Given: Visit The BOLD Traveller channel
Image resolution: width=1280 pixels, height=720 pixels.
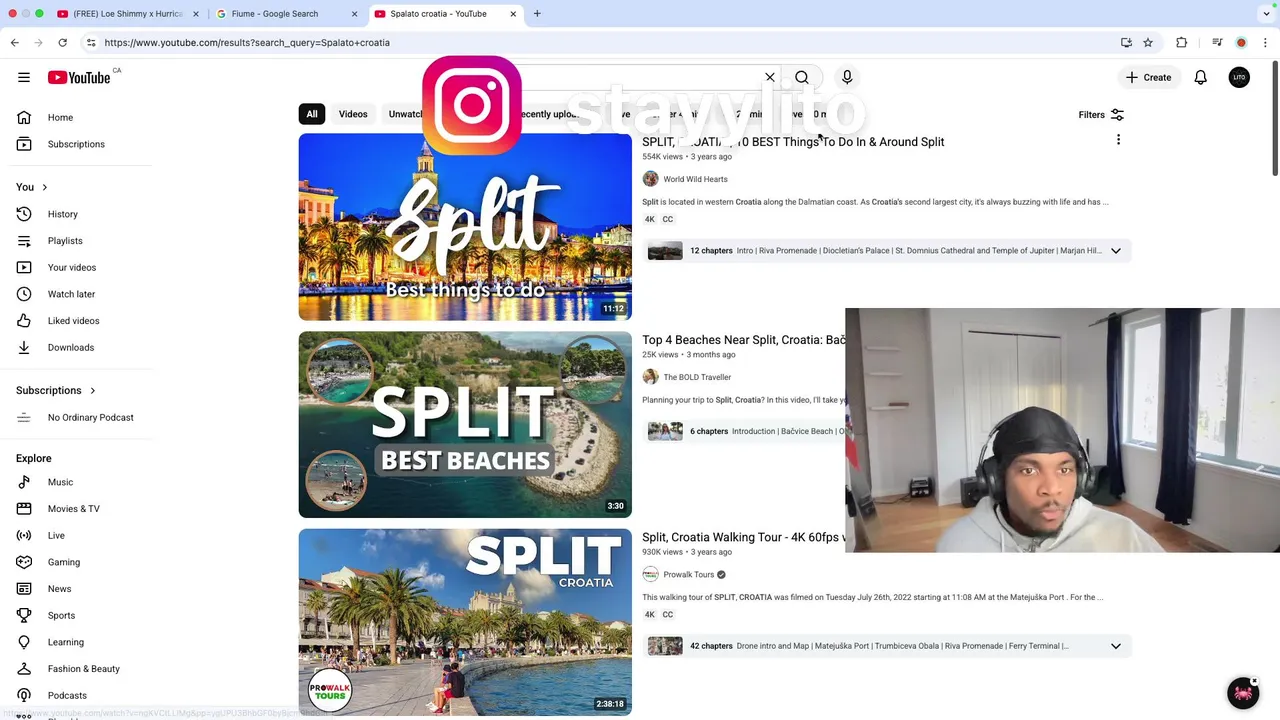Looking at the screenshot, I should coord(697,377).
